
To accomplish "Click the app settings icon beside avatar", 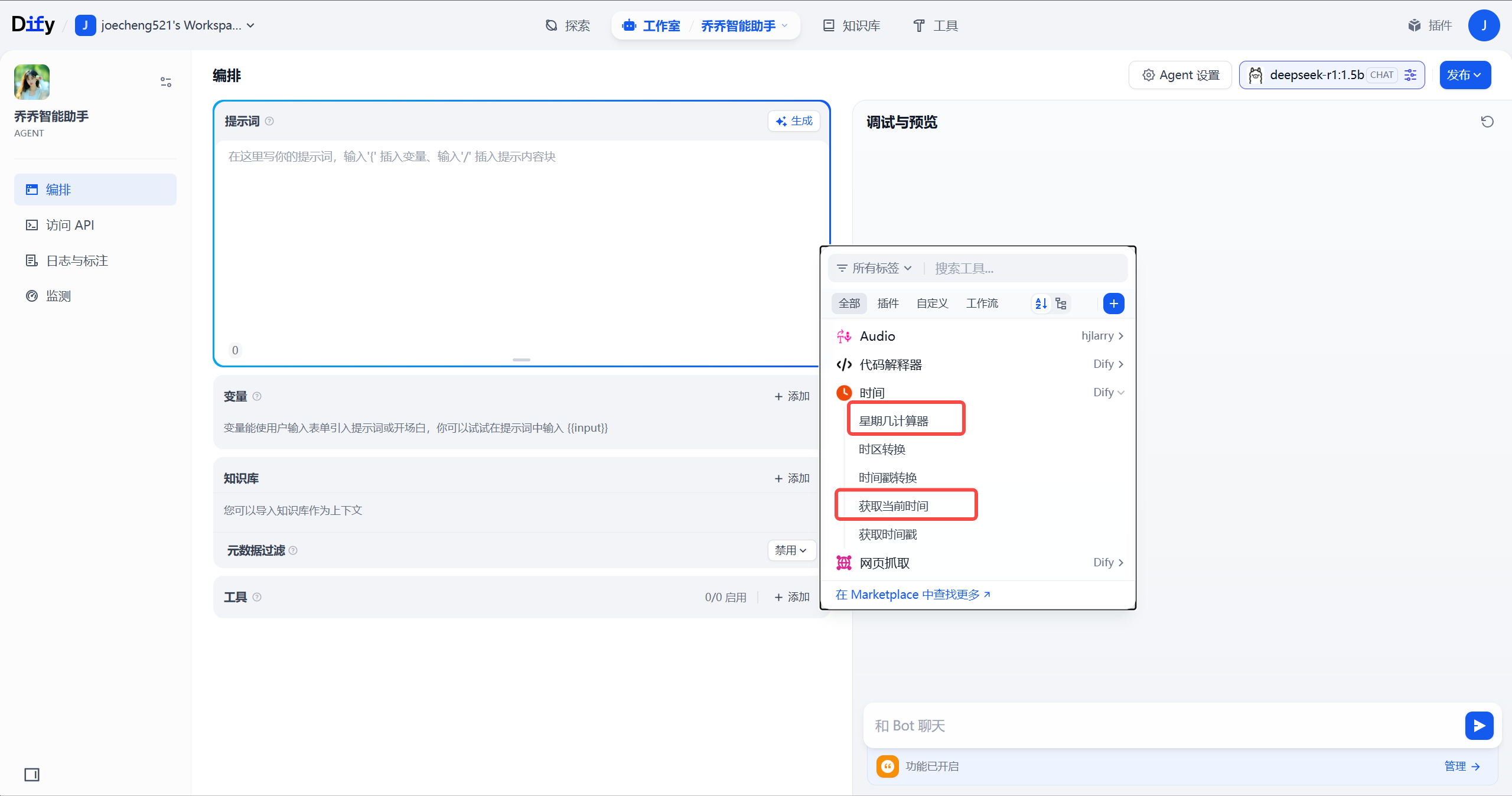I will (166, 82).
